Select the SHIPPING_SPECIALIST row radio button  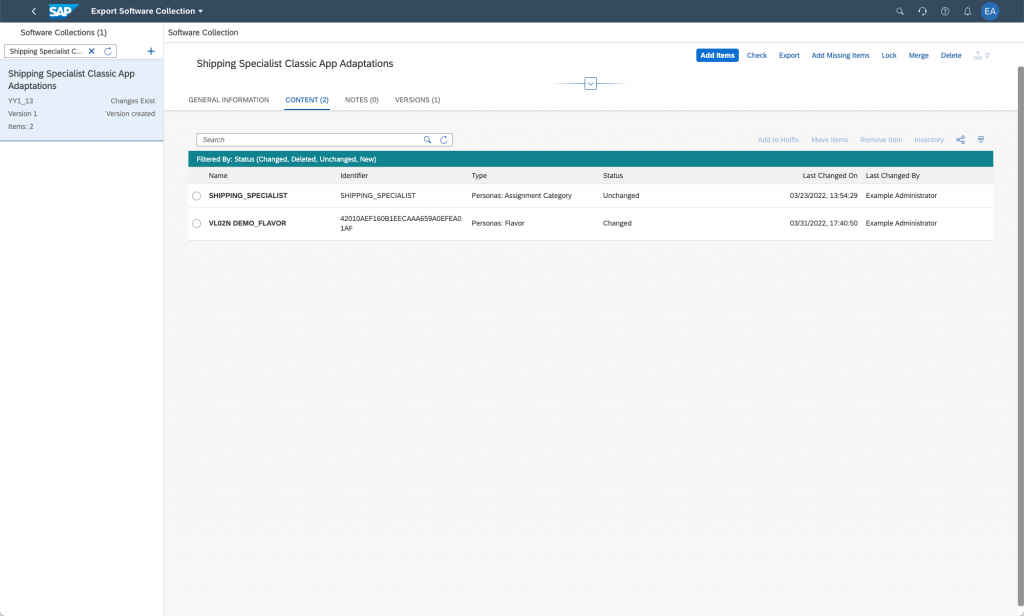(197, 196)
